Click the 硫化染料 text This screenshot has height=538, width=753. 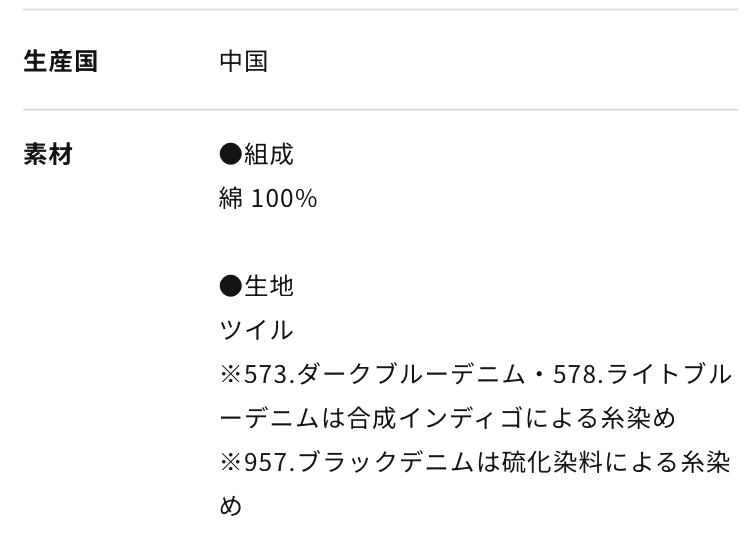[x=547, y=462]
